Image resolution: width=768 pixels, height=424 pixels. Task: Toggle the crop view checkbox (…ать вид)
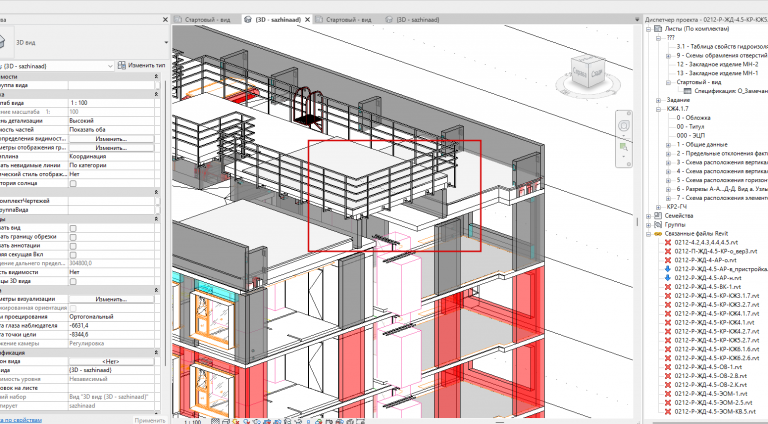coord(73,228)
